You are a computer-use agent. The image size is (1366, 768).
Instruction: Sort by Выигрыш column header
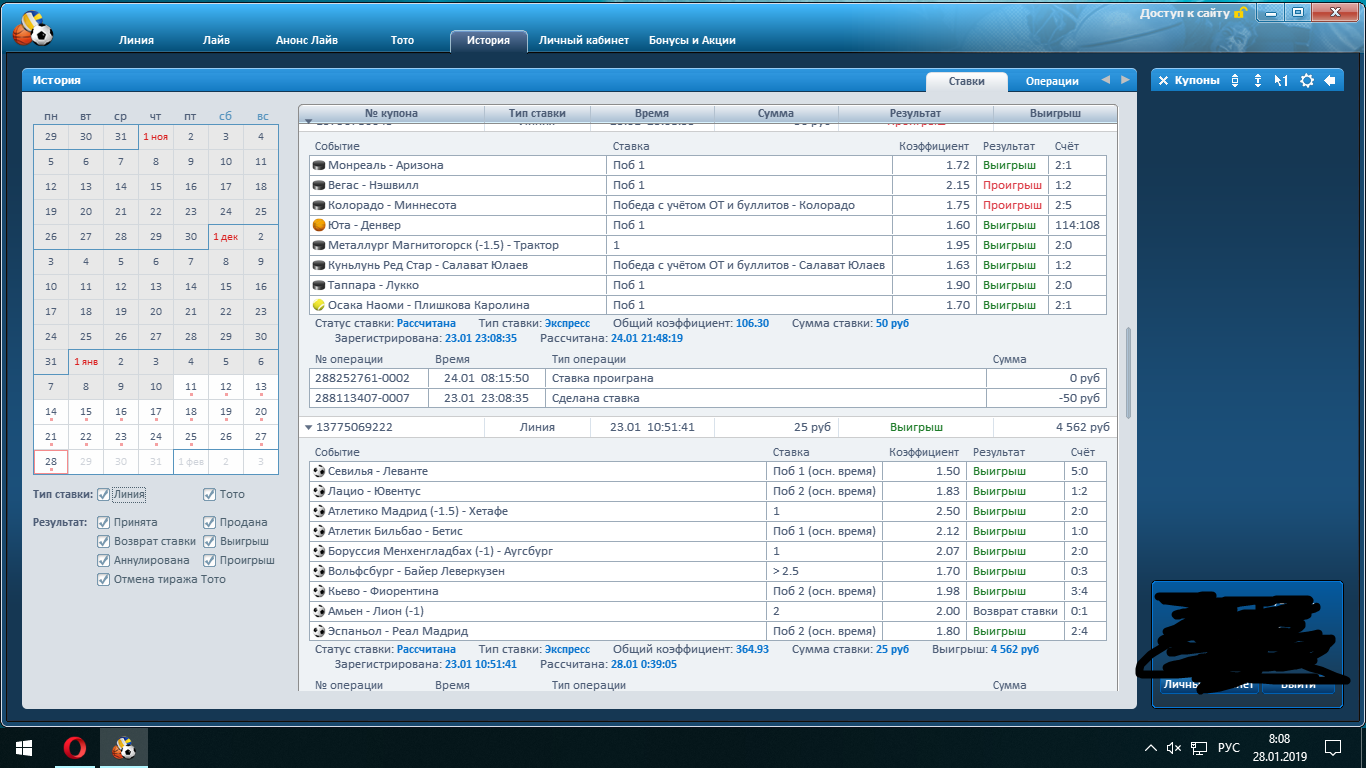tap(1054, 114)
